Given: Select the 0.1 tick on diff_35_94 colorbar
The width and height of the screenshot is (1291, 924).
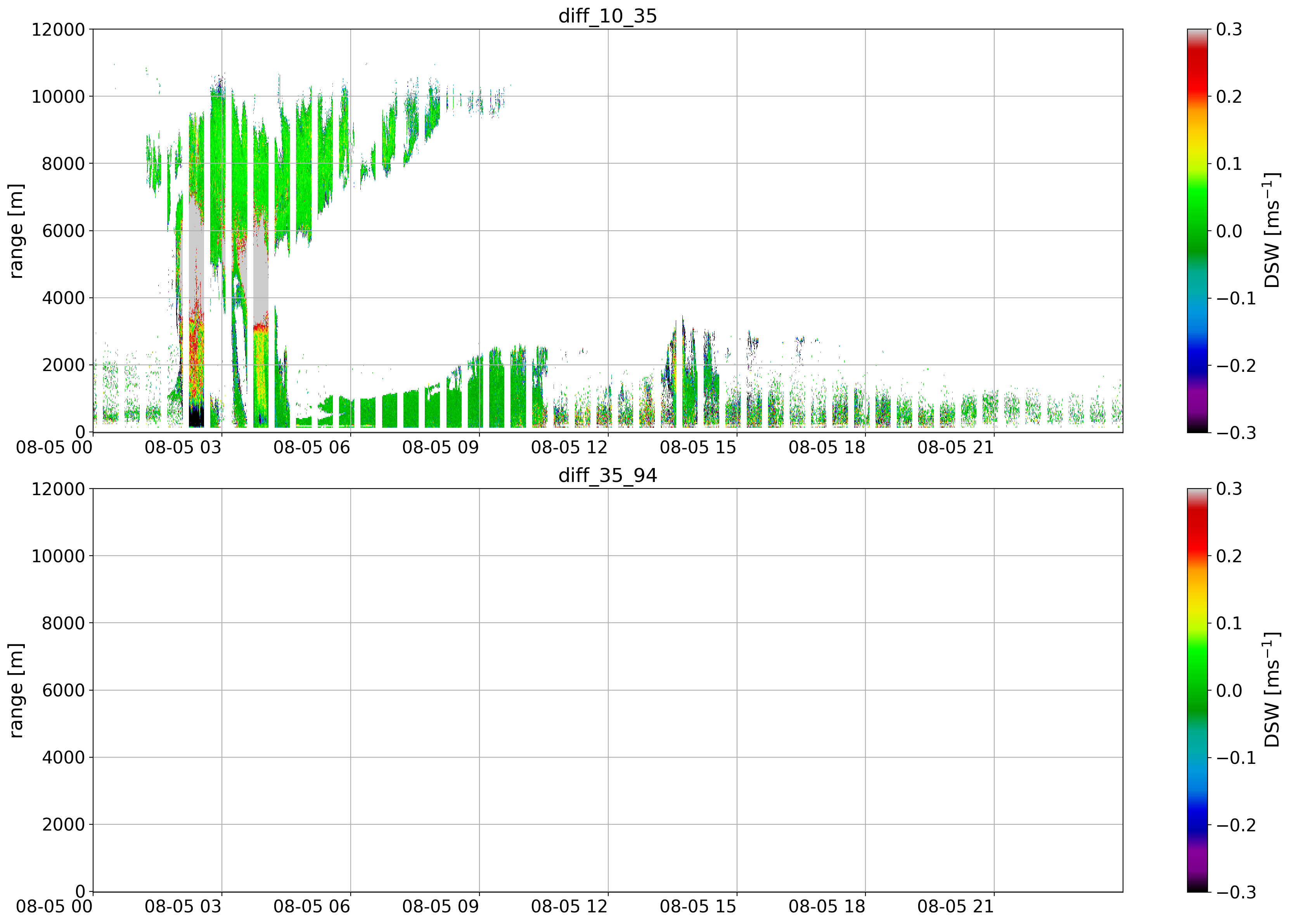Looking at the screenshot, I should (1229, 623).
